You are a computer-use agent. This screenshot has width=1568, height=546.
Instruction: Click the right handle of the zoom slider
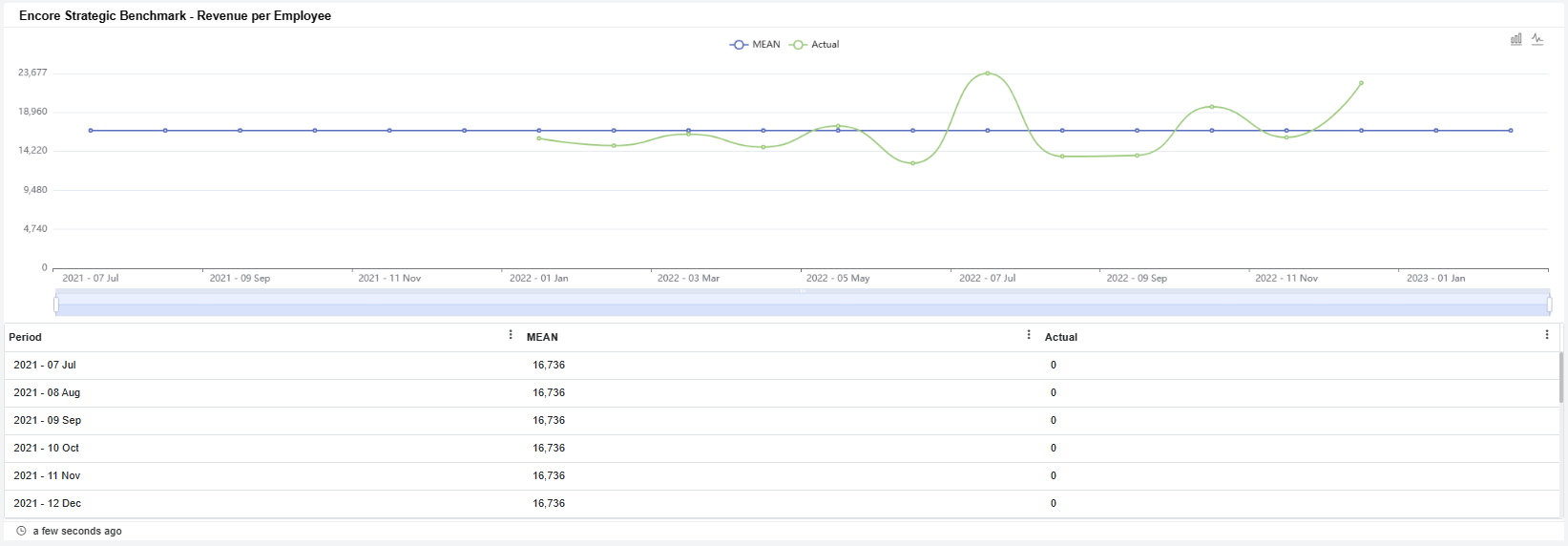[1549, 304]
